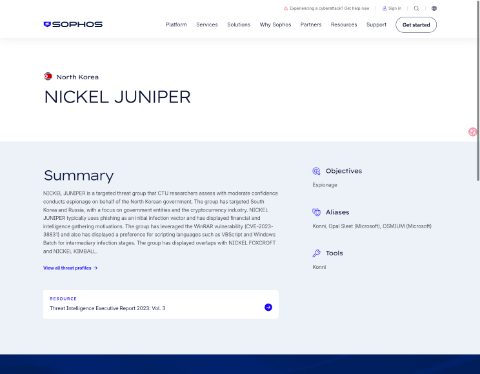Click the pink floating widget icon at right edge
The width and height of the screenshot is (480, 374).
click(472, 132)
